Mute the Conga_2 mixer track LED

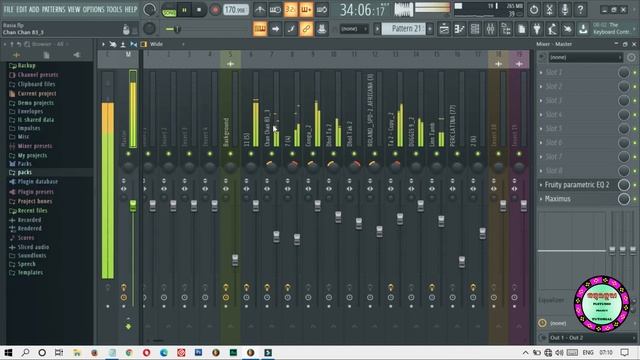[x=313, y=154]
